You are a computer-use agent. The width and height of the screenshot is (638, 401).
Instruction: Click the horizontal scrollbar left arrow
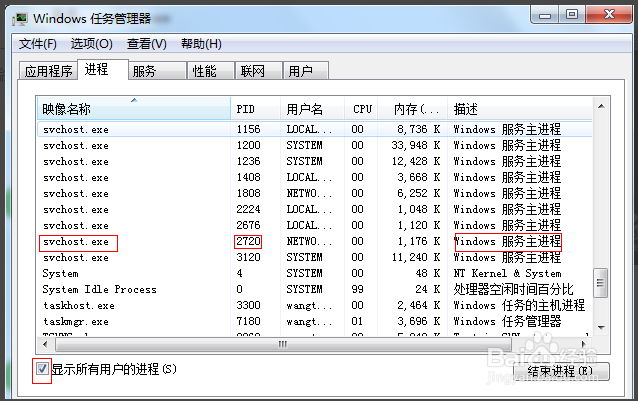[x=46, y=344]
